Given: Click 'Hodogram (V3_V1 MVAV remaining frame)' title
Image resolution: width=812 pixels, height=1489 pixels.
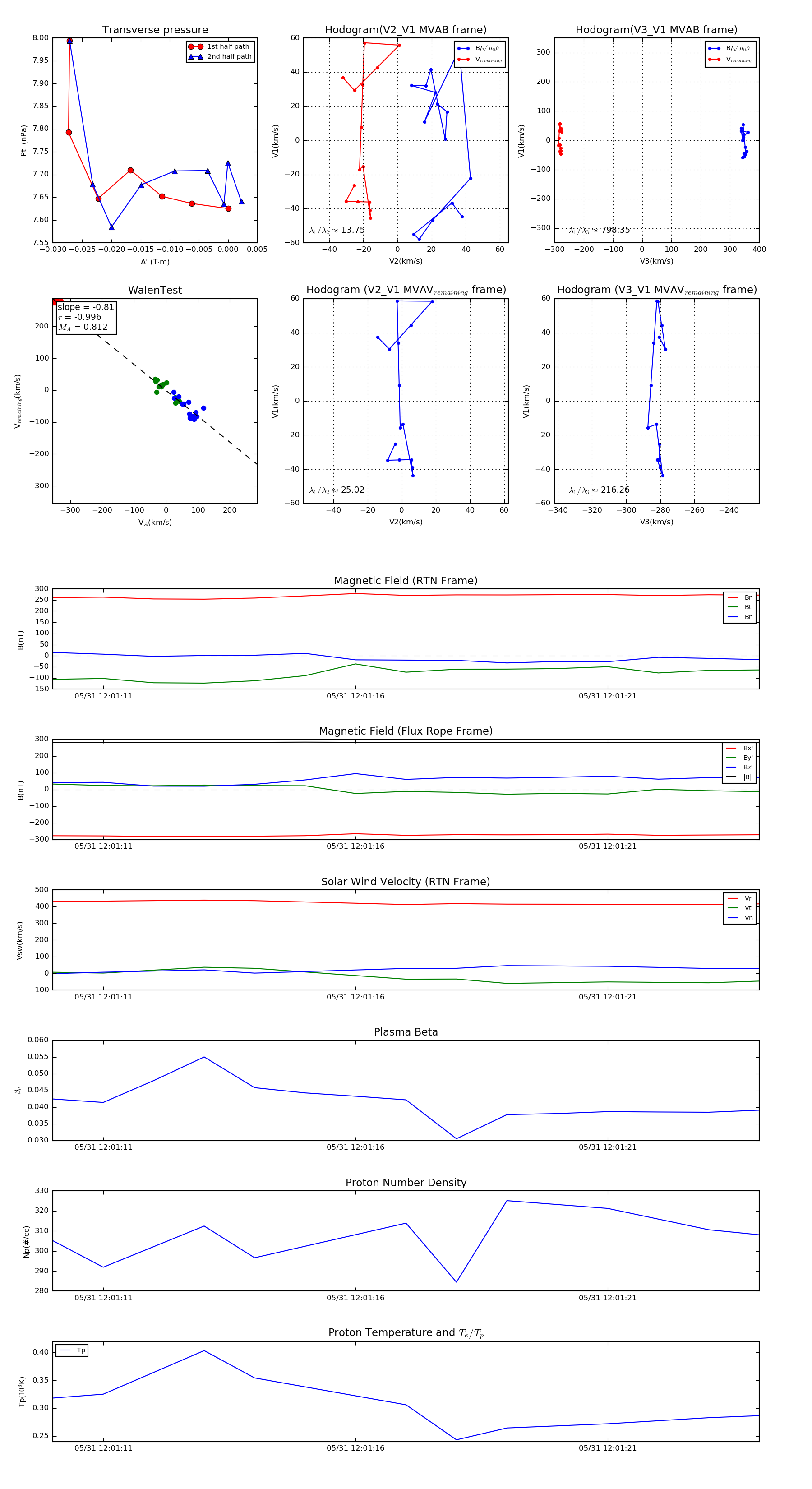Looking at the screenshot, I should 657,290.
